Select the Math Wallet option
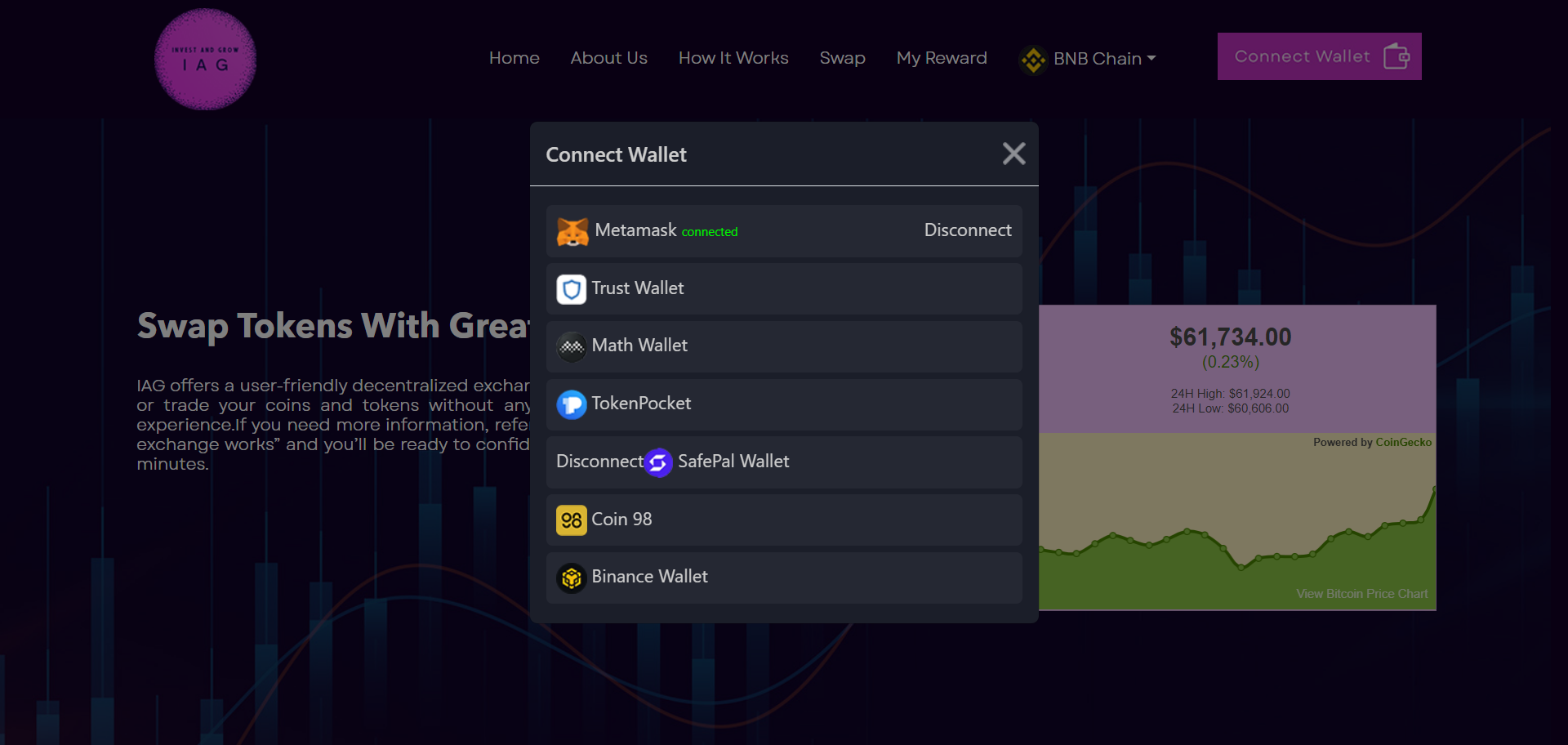The image size is (1568, 745). click(784, 346)
